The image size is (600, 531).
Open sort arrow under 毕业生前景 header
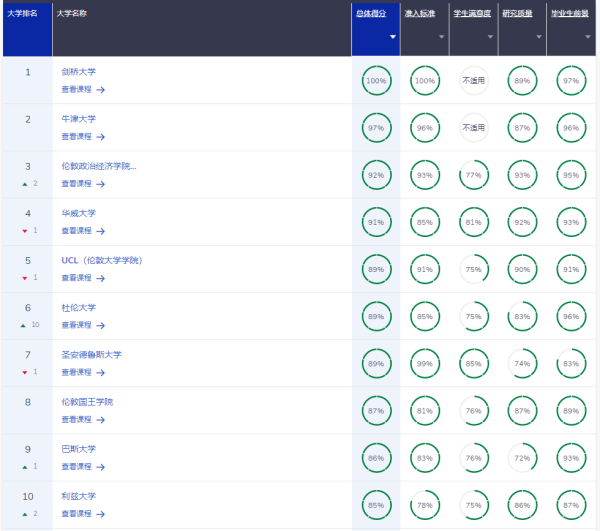(x=588, y=37)
